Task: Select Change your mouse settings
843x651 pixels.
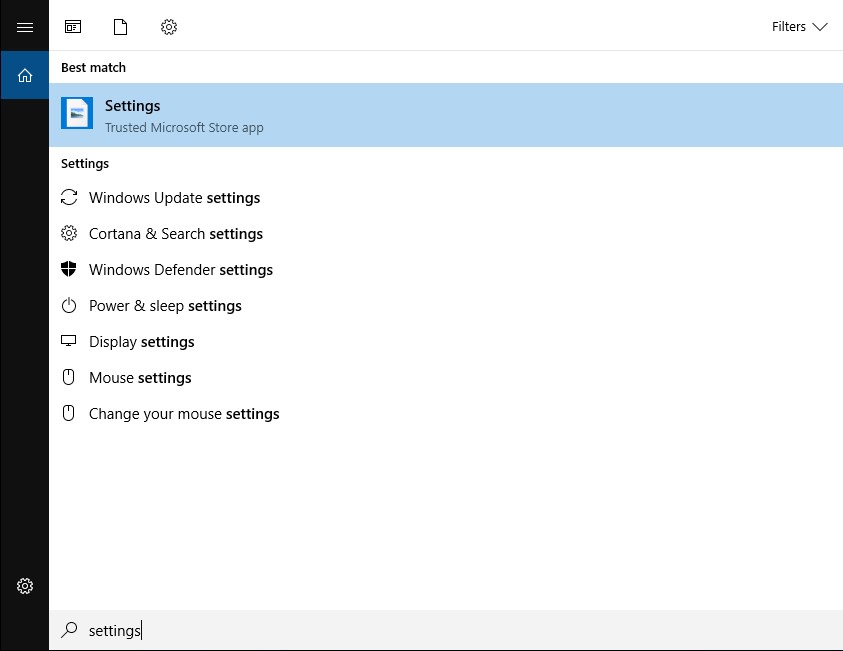Action: 184,413
